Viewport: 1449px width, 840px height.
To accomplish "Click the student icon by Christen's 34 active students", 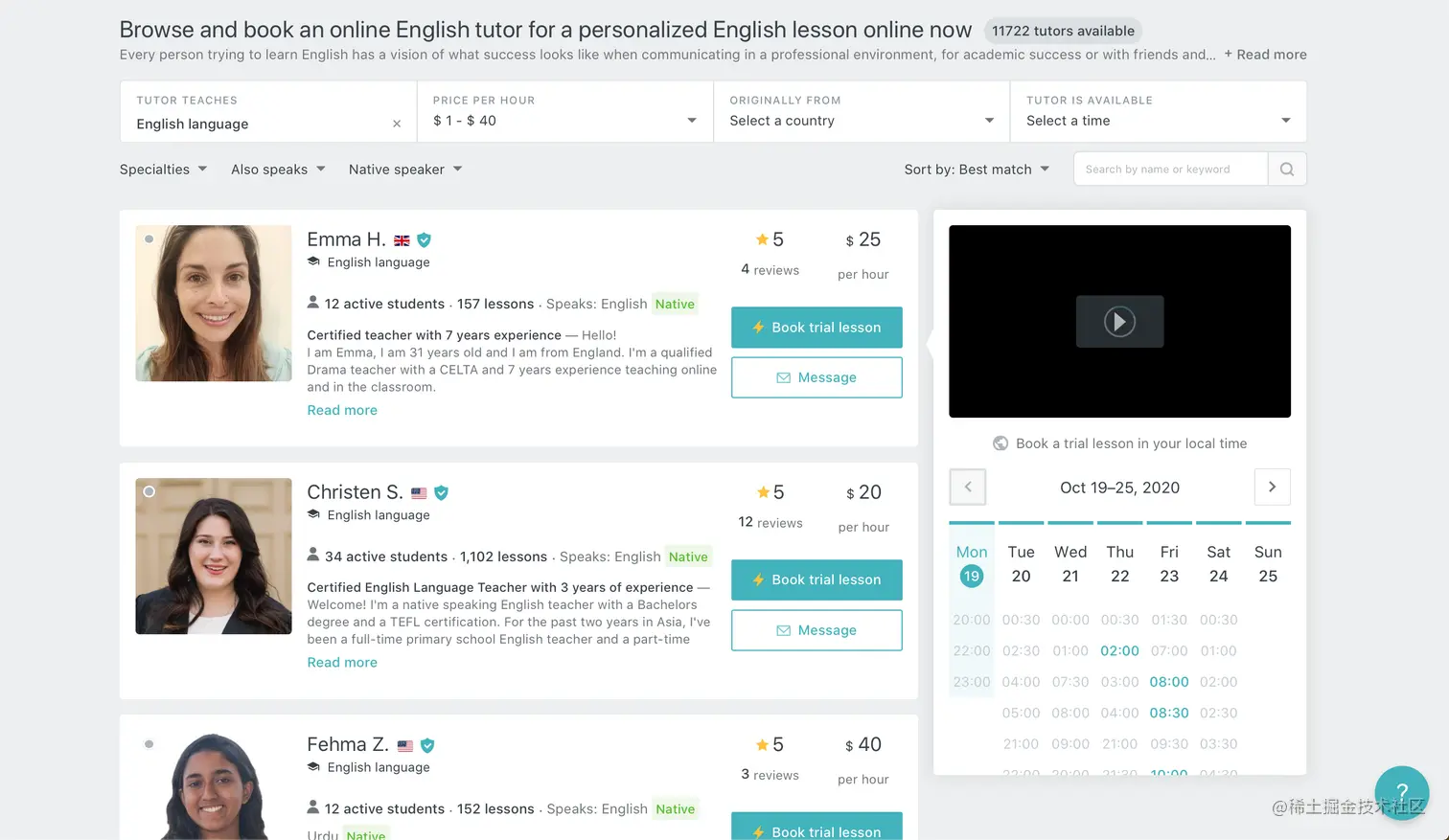I will 312,555.
